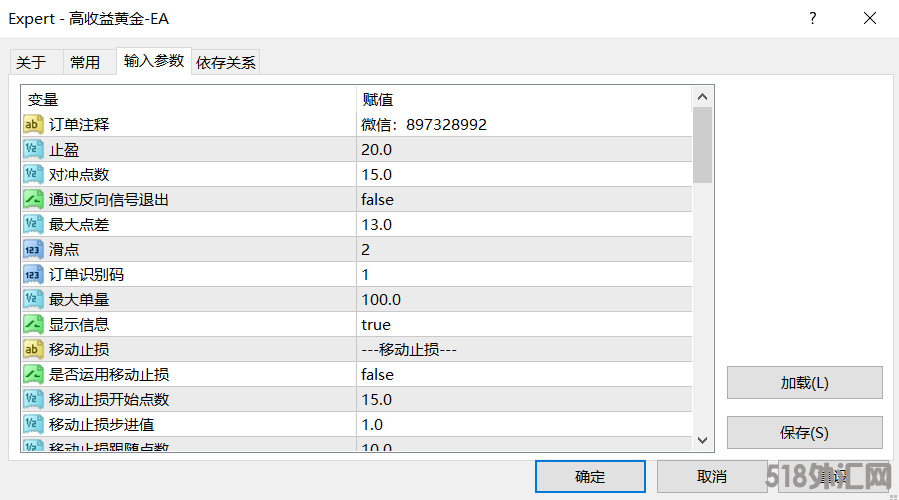This screenshot has width=899, height=500.
Task: Click the 最大单量 value 100.0
Action: (x=381, y=299)
